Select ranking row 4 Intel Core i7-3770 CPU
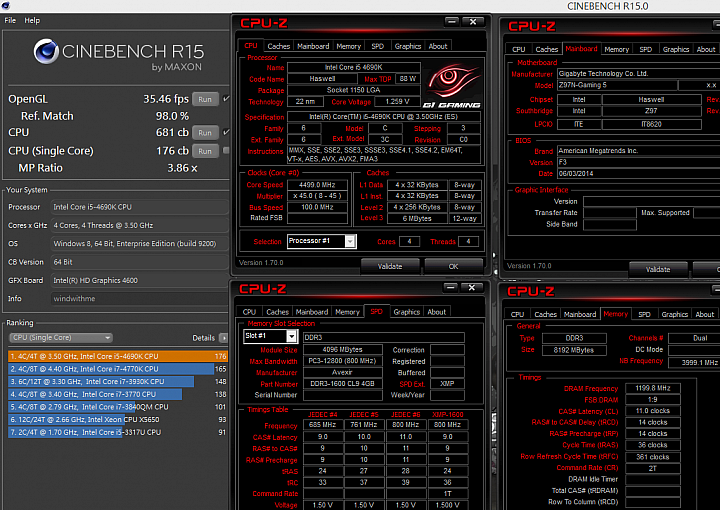The image size is (720, 510). (118, 394)
